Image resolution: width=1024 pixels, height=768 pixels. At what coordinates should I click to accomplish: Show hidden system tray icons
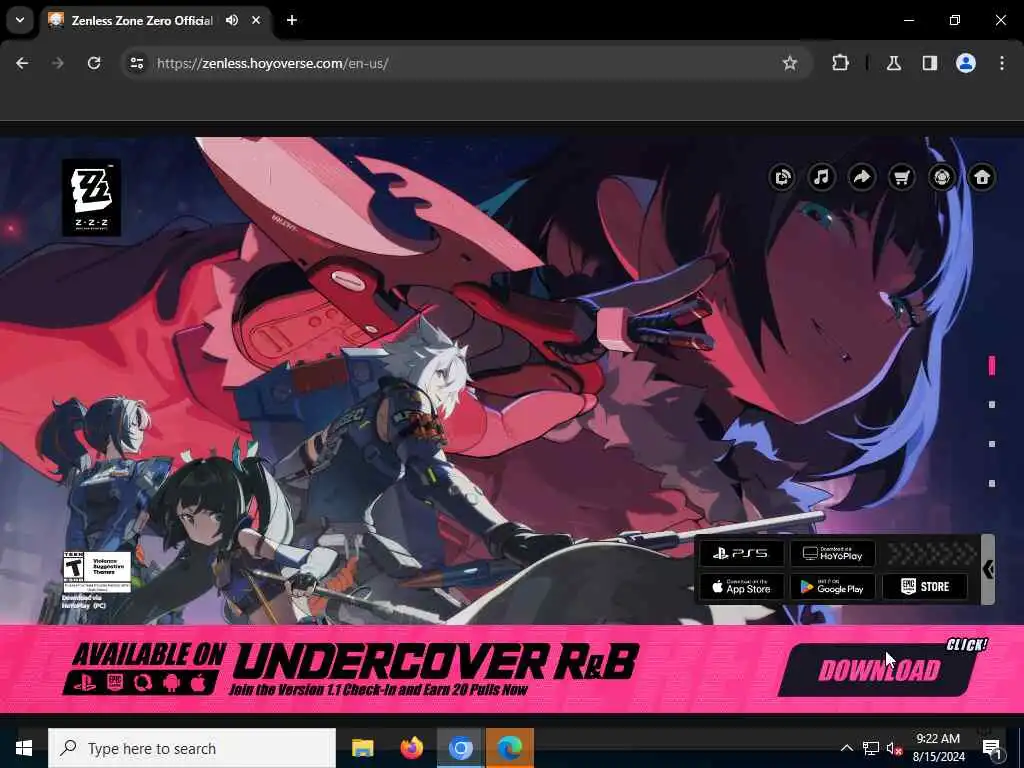coord(846,748)
